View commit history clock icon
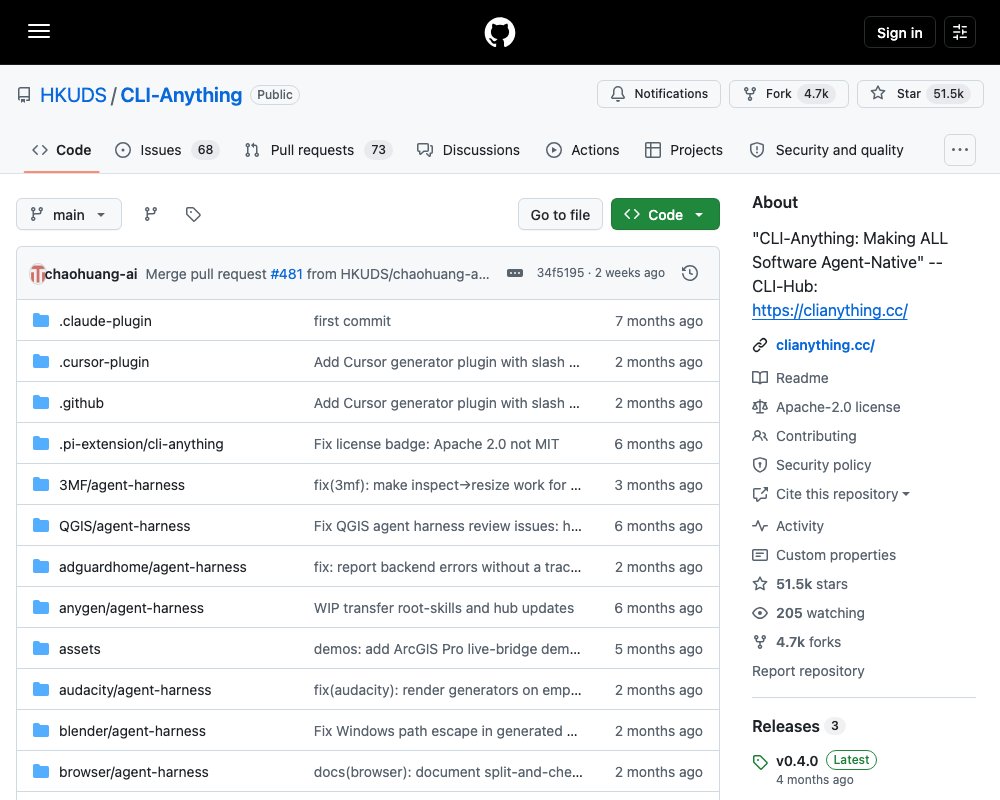 click(x=690, y=273)
